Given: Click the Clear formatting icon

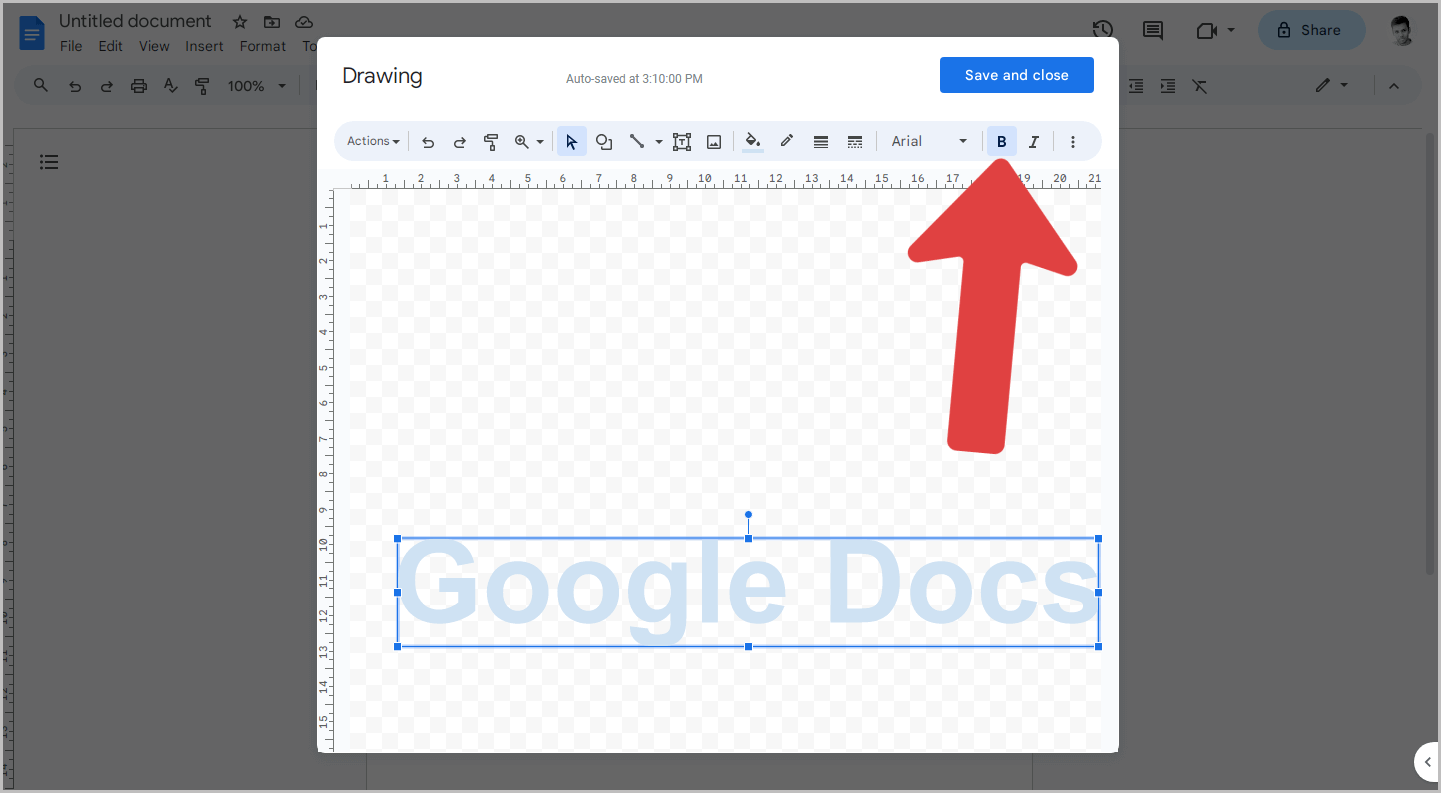Looking at the screenshot, I should coord(1200,86).
